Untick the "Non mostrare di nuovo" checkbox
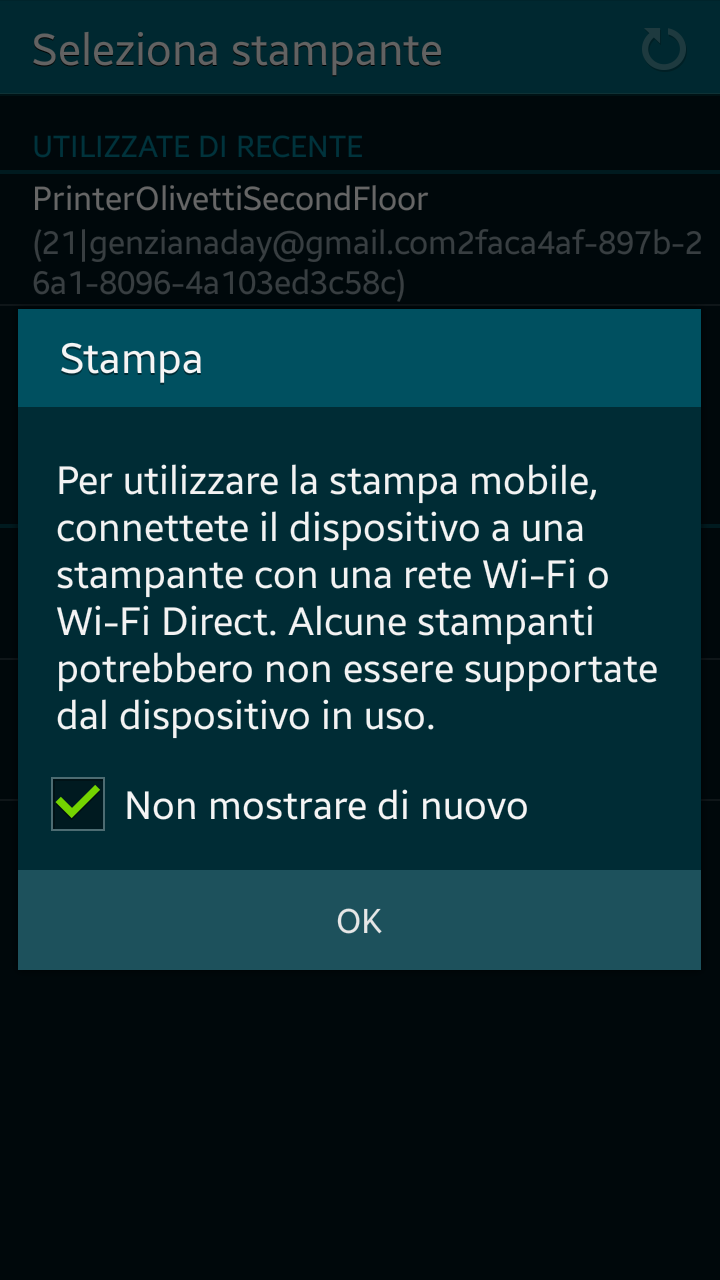Viewport: 720px width, 1280px height. coord(78,805)
